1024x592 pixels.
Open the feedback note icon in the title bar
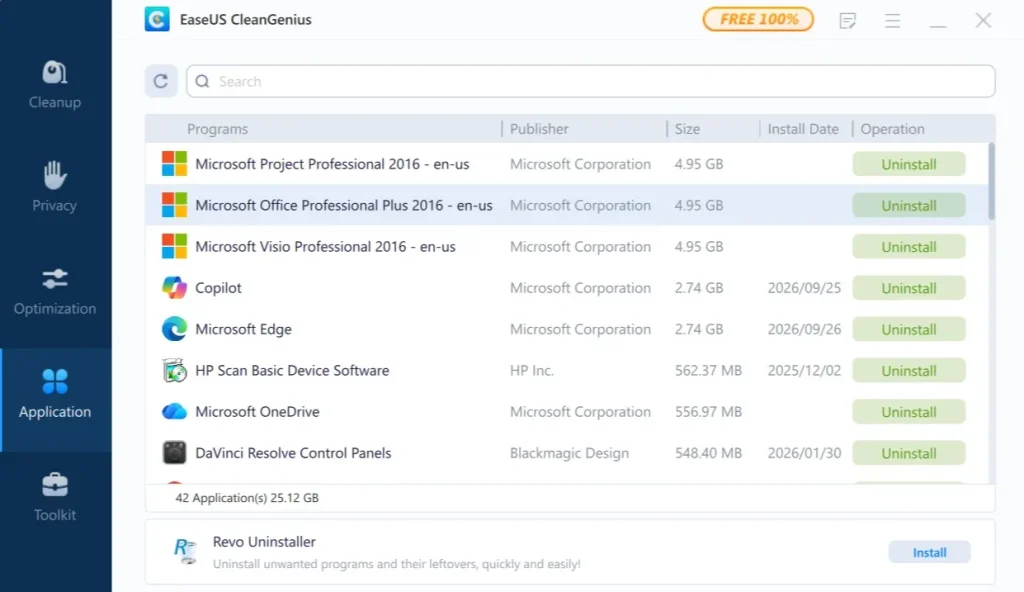click(x=848, y=20)
